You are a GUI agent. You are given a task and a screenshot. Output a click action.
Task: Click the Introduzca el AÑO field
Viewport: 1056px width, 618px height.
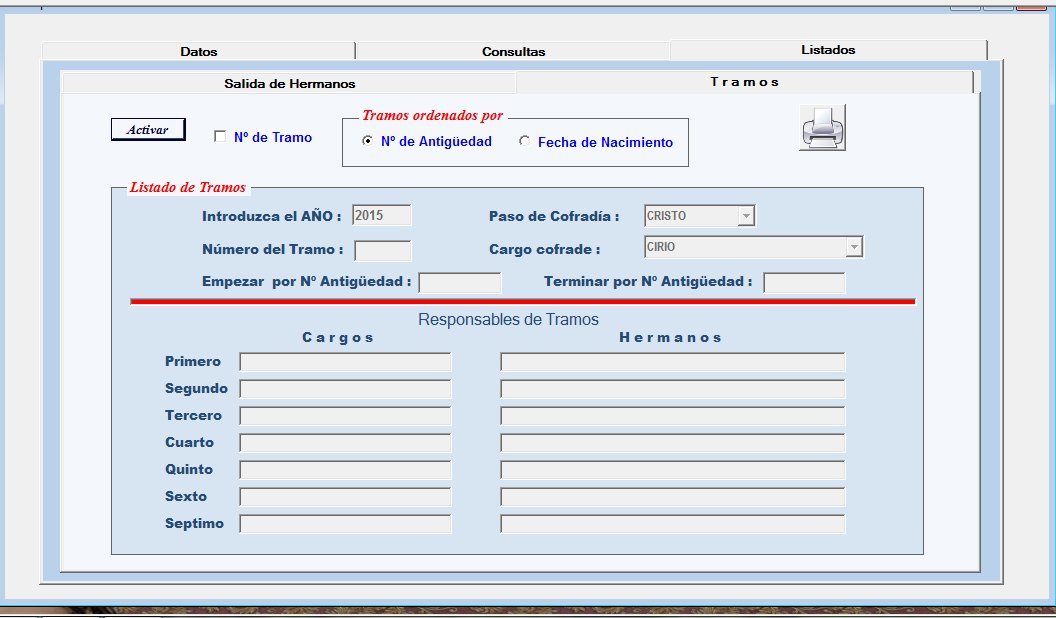tap(381, 215)
